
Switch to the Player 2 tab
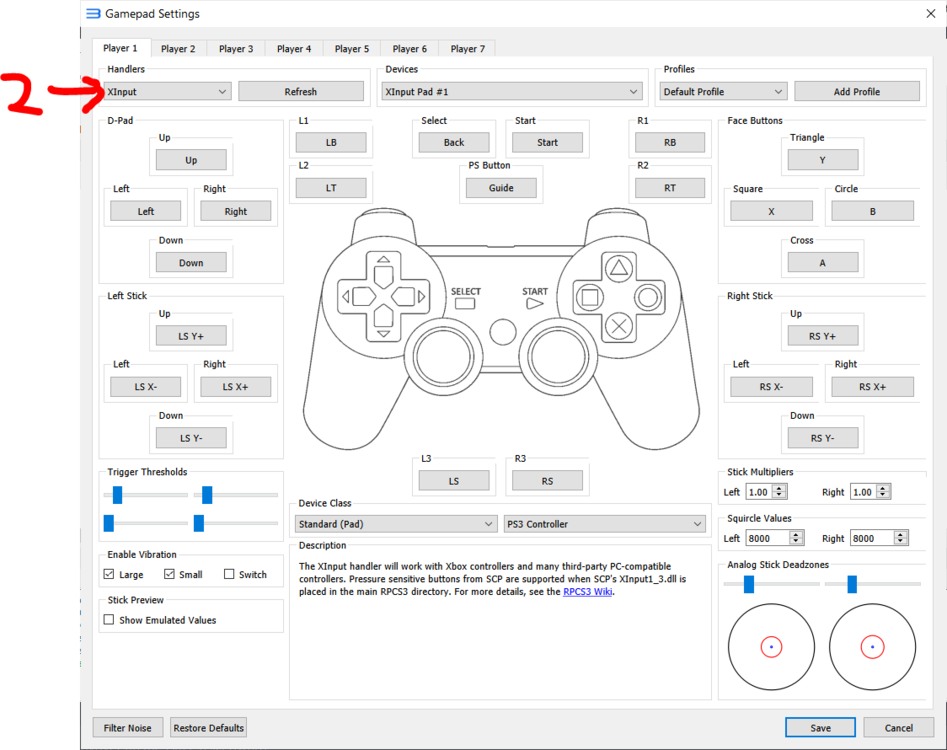[178, 49]
